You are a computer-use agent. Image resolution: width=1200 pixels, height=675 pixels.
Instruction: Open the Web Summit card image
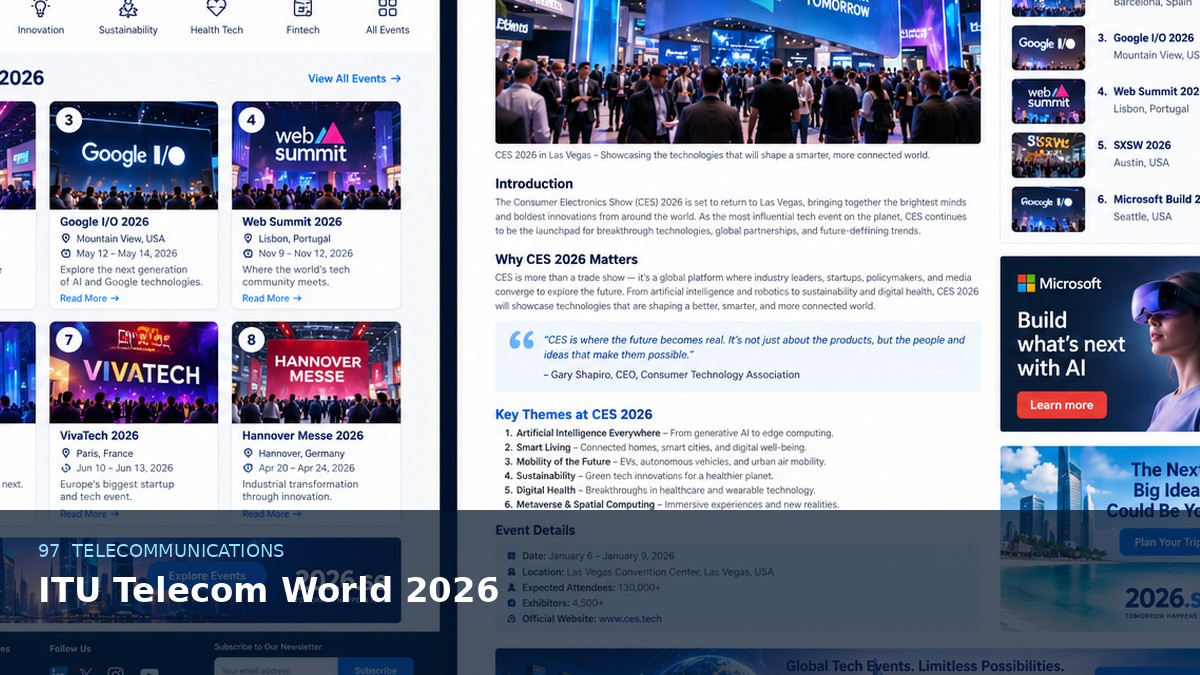(x=316, y=155)
